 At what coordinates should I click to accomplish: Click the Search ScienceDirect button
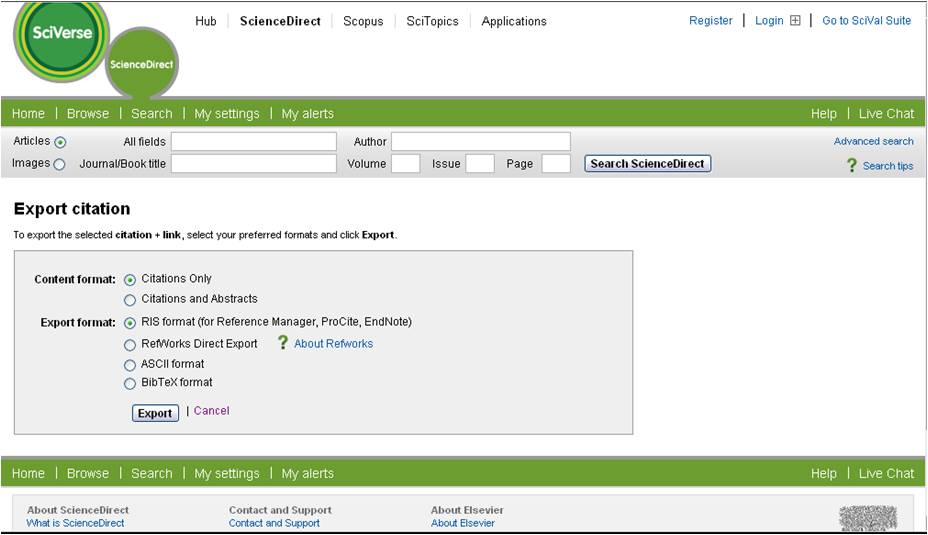pos(647,164)
